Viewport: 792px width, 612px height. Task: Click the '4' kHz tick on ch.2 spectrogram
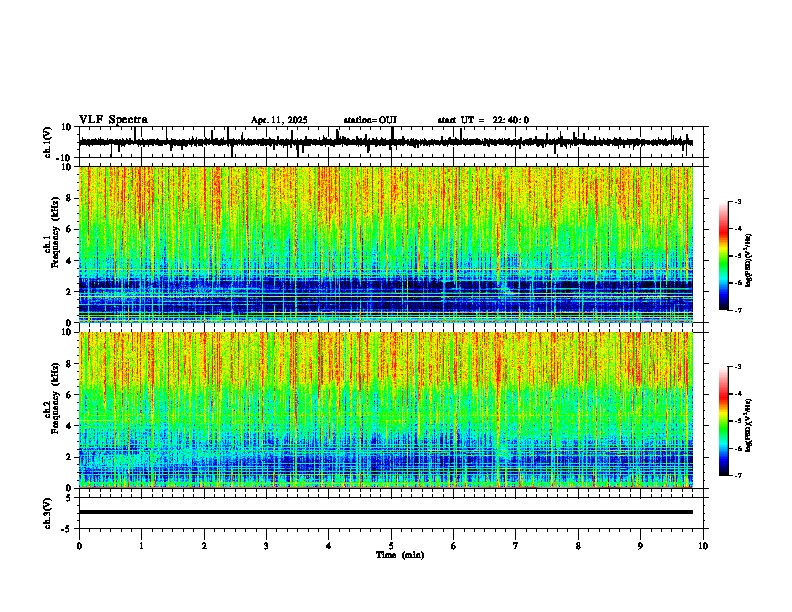coord(69,426)
